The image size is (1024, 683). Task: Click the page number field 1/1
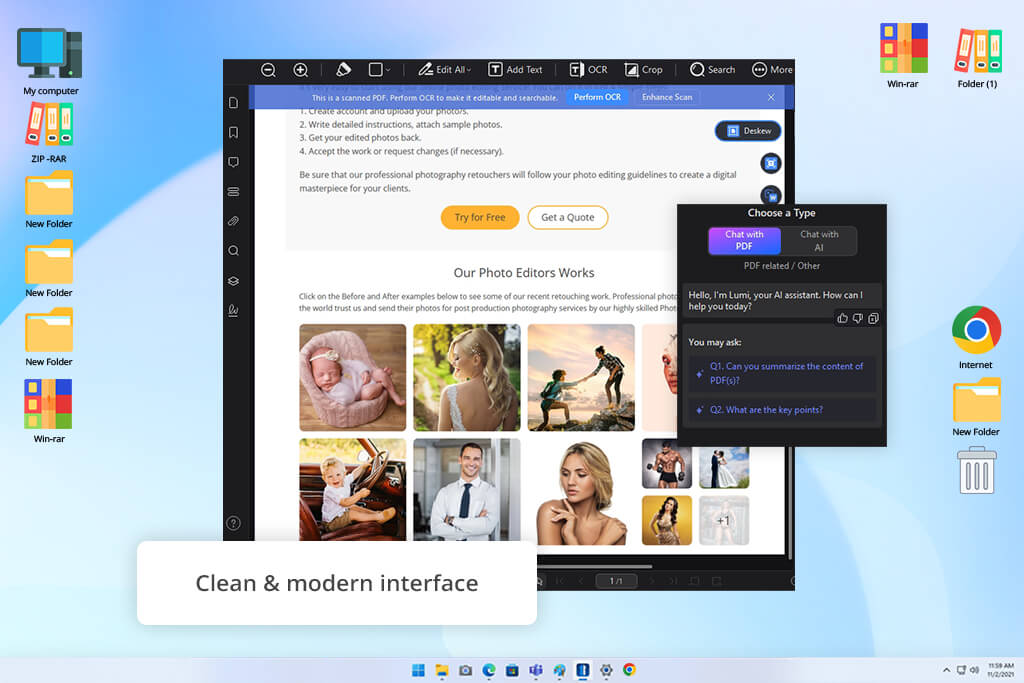point(616,580)
